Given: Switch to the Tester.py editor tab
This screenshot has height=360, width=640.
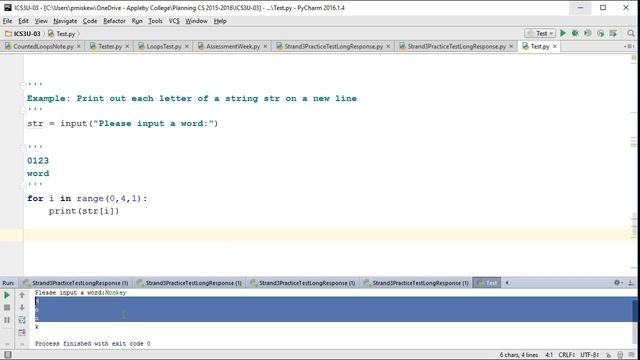Looking at the screenshot, I should pos(109,46).
